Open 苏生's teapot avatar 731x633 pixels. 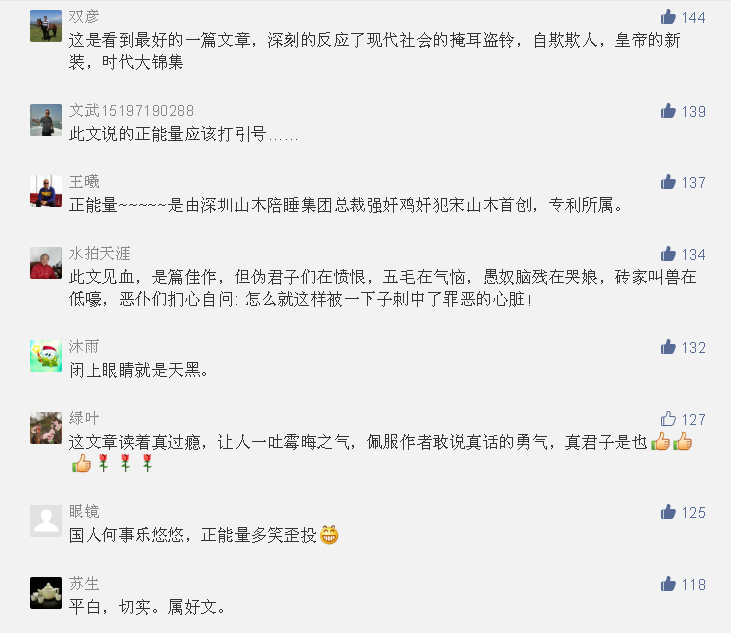46,593
